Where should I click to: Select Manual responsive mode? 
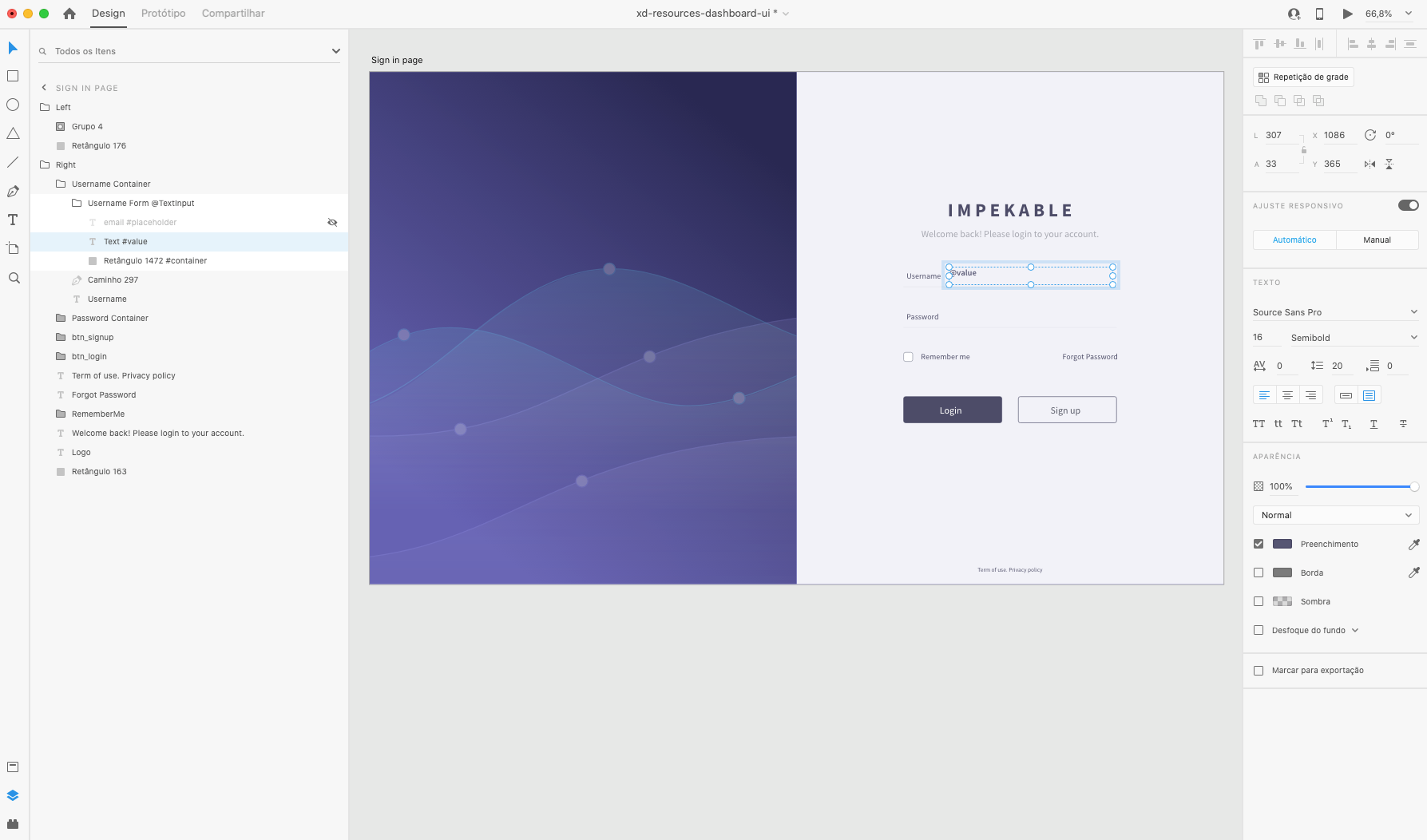[1377, 240]
